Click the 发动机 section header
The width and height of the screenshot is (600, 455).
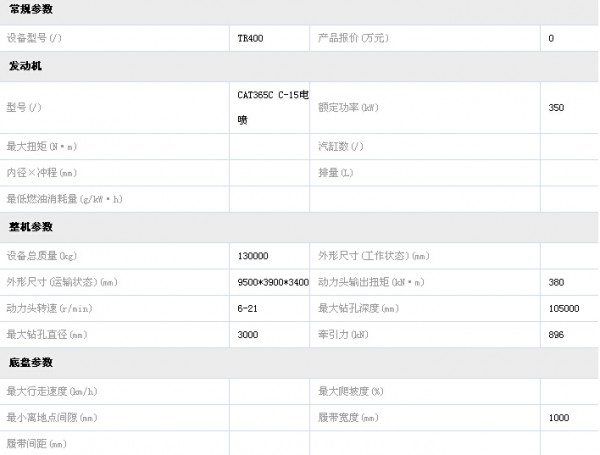tap(26, 65)
